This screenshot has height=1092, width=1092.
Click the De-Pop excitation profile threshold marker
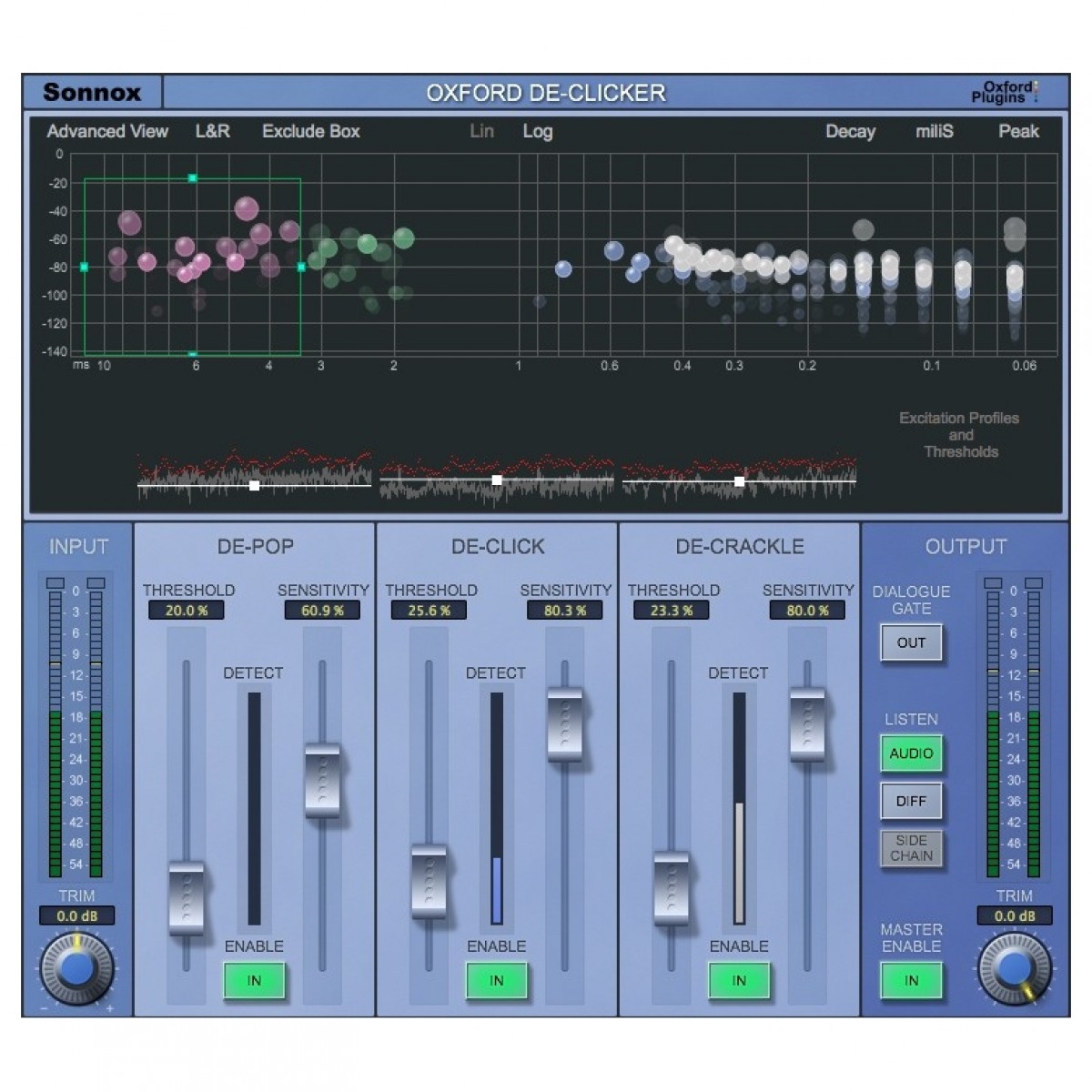254,486
